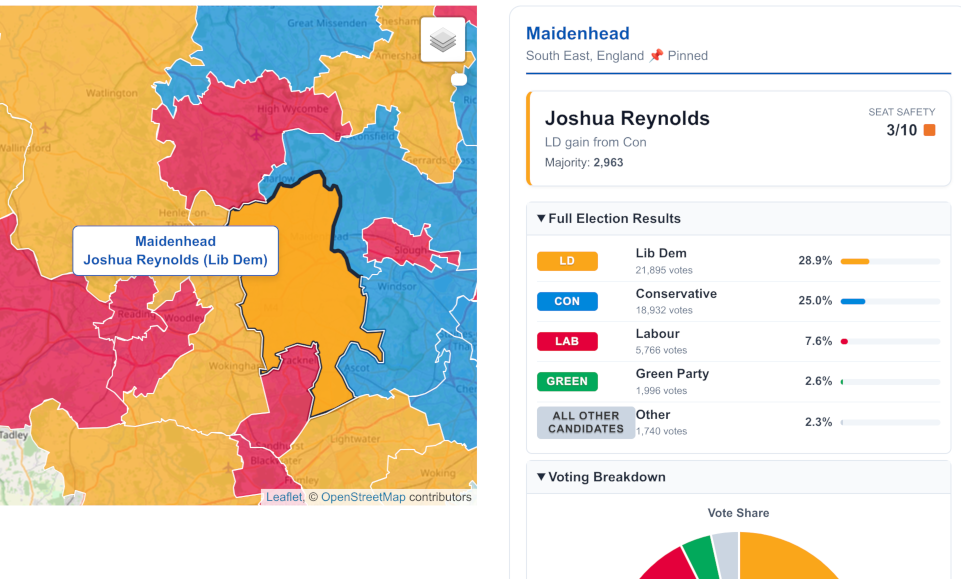Viewport: 961px width, 579px height.
Task: Click the orange seat safety square
Action: pyautogui.click(x=929, y=130)
